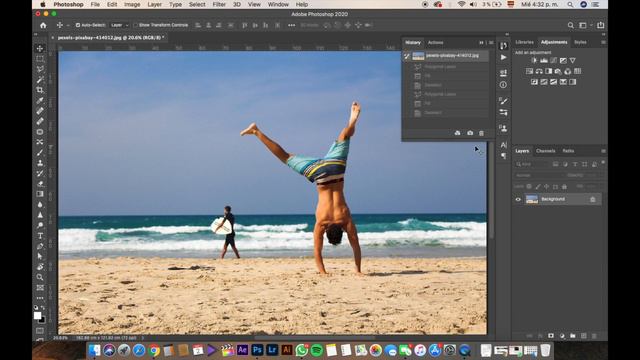
Task: Share the image via the share icon
Action: (x=600, y=25)
